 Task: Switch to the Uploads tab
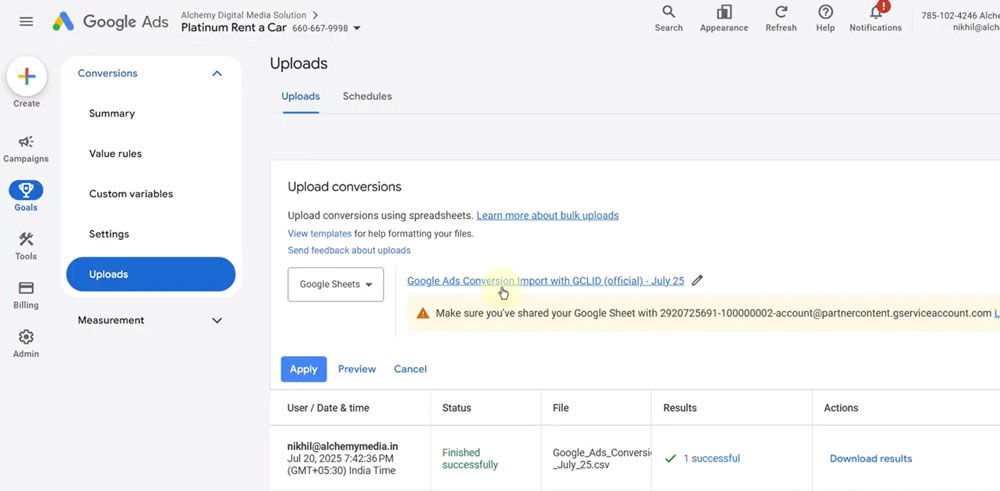coord(300,96)
